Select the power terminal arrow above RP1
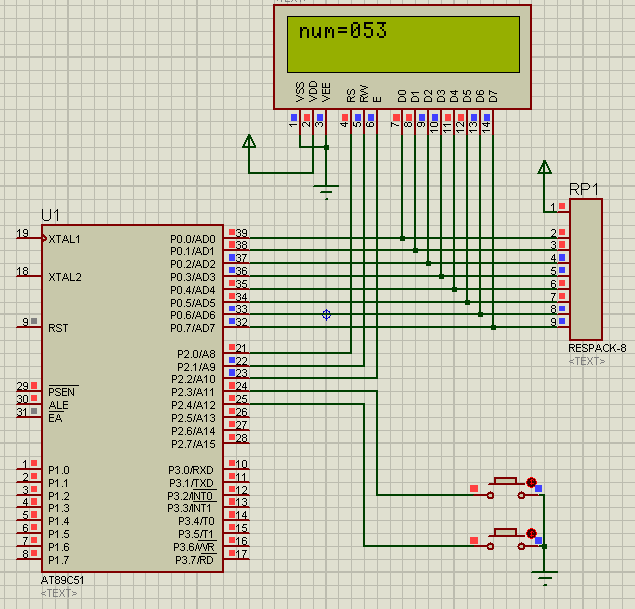Screen dimensions: 635x609 point(544,167)
